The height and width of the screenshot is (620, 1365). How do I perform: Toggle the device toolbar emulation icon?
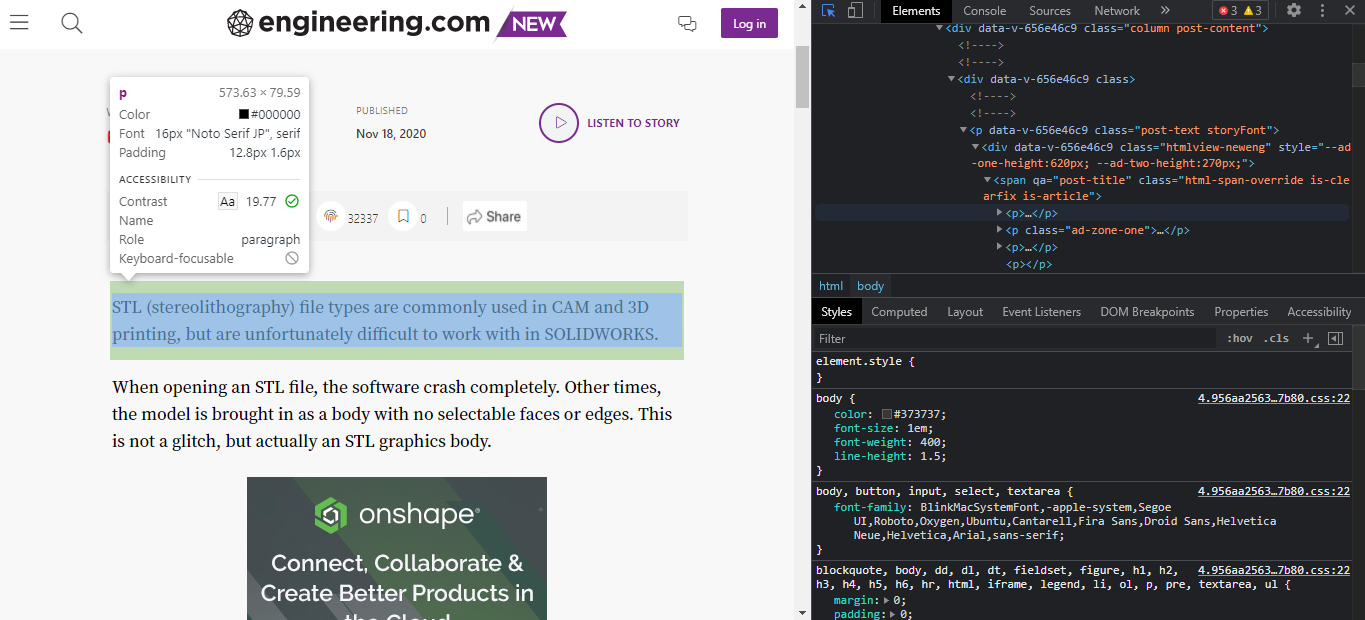click(855, 10)
